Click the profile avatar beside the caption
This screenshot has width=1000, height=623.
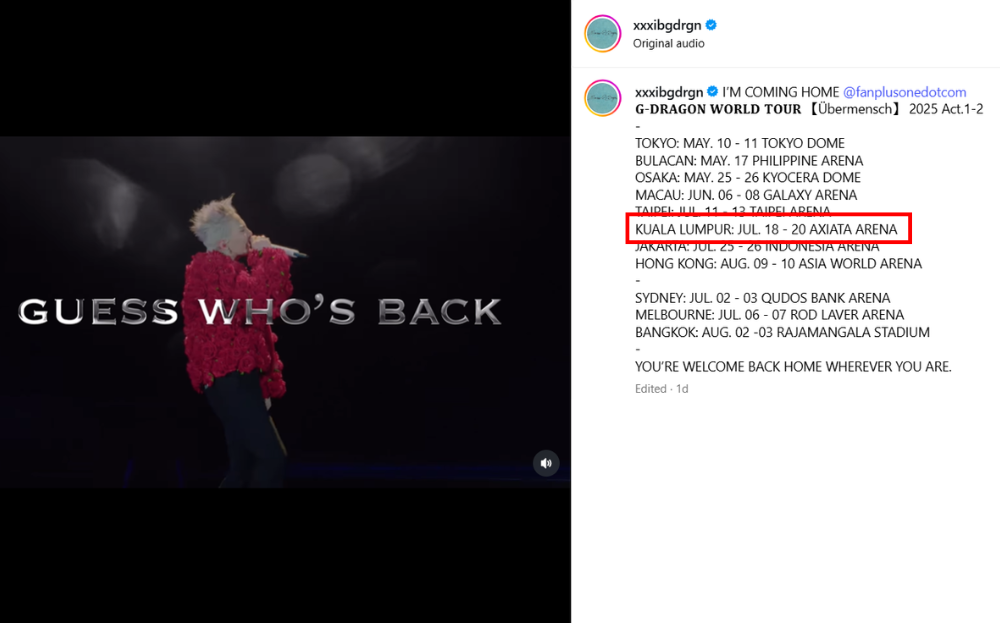603,98
